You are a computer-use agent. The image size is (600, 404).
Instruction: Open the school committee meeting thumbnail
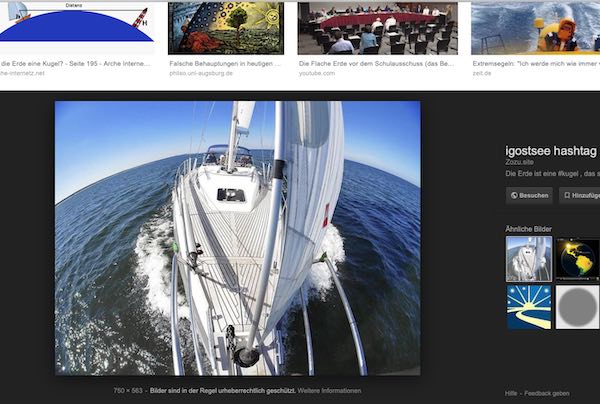click(x=377, y=28)
